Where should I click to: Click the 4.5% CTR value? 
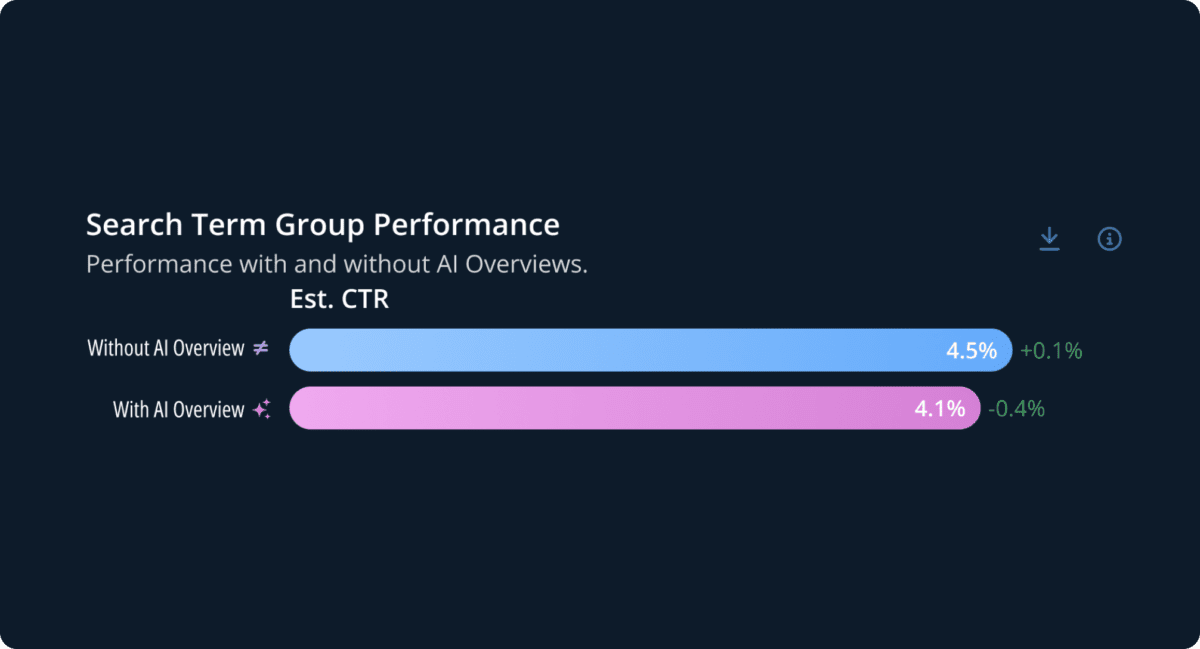[971, 351]
